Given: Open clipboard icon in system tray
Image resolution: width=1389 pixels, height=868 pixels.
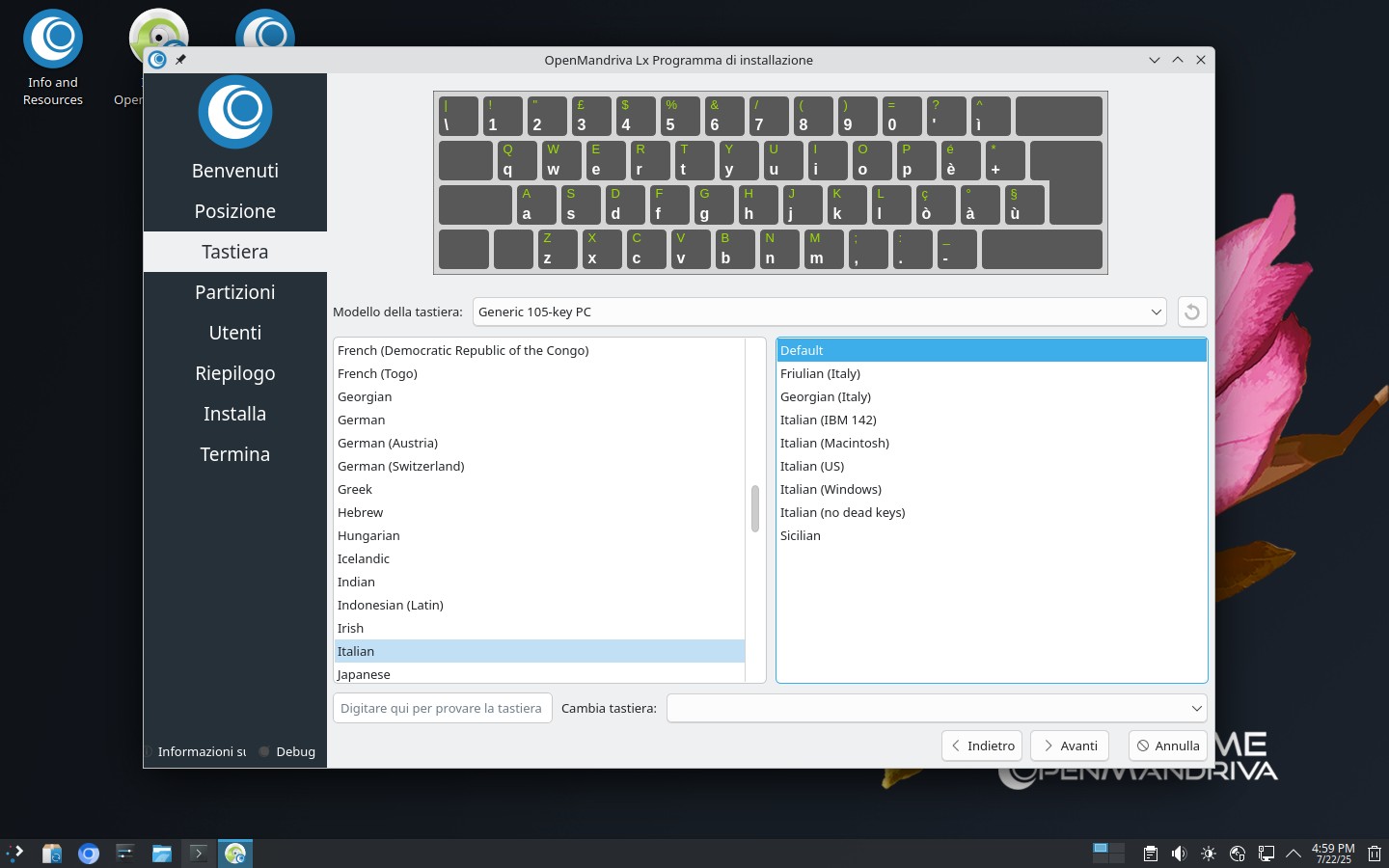Looking at the screenshot, I should point(1150,854).
